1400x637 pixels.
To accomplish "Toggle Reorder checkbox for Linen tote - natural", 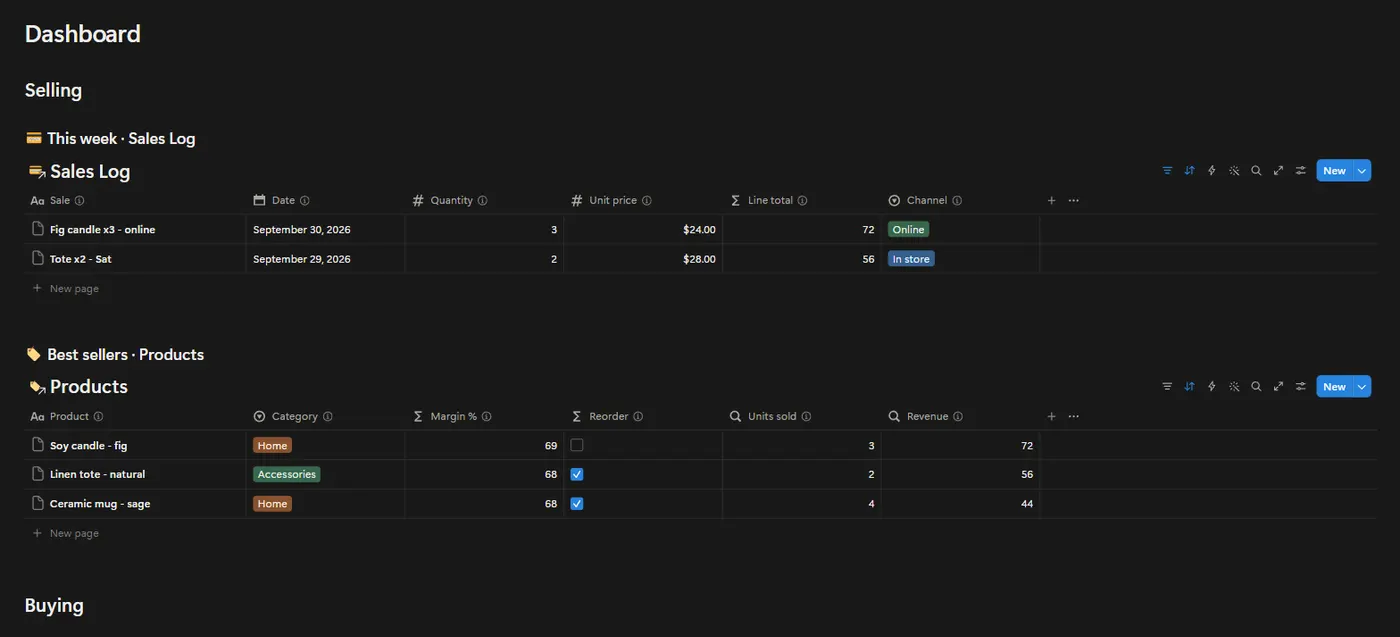I will pos(577,474).
